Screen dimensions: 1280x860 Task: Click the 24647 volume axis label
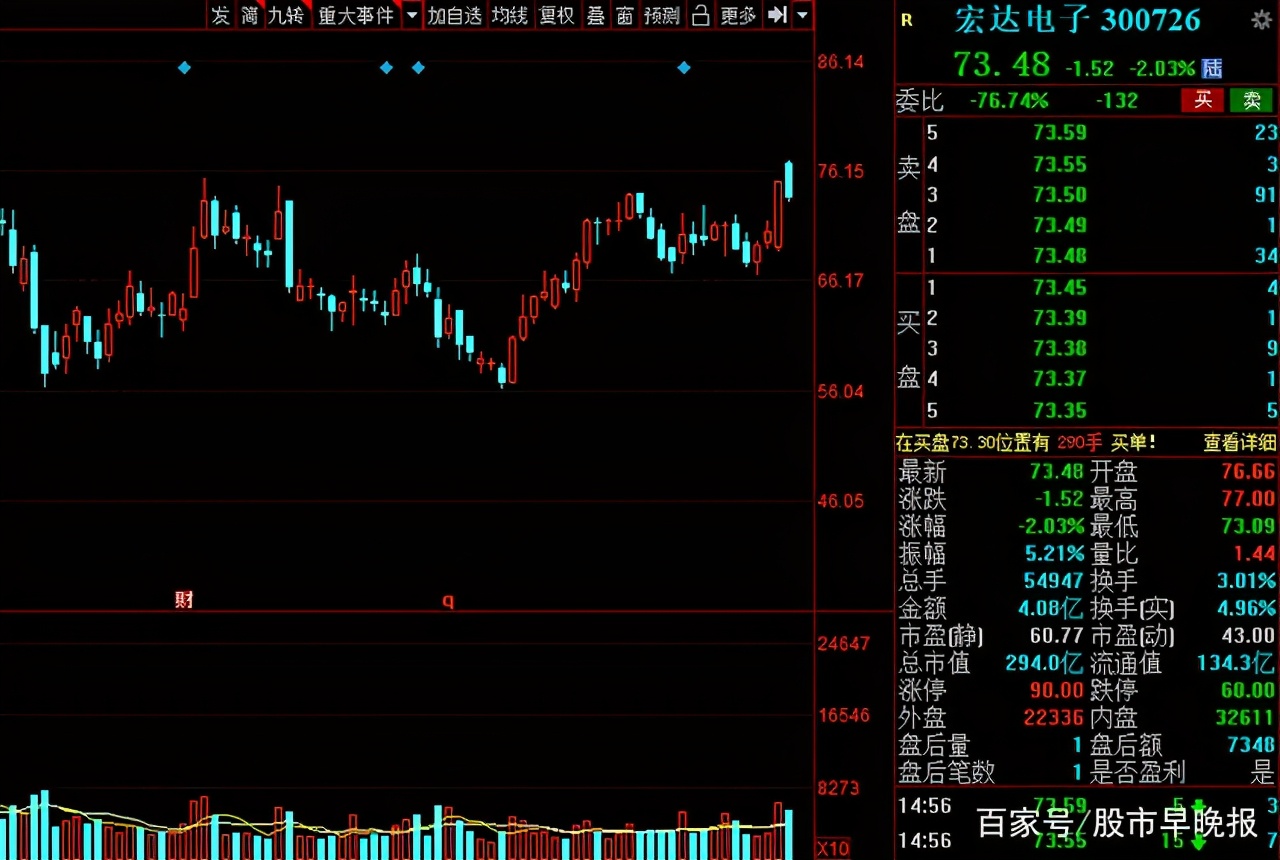coord(844,644)
